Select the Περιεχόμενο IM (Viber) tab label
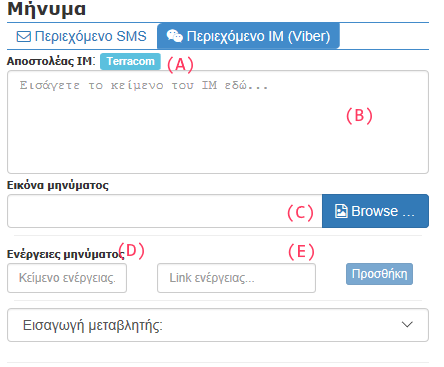The width and height of the screenshot is (444, 367). pos(258,36)
